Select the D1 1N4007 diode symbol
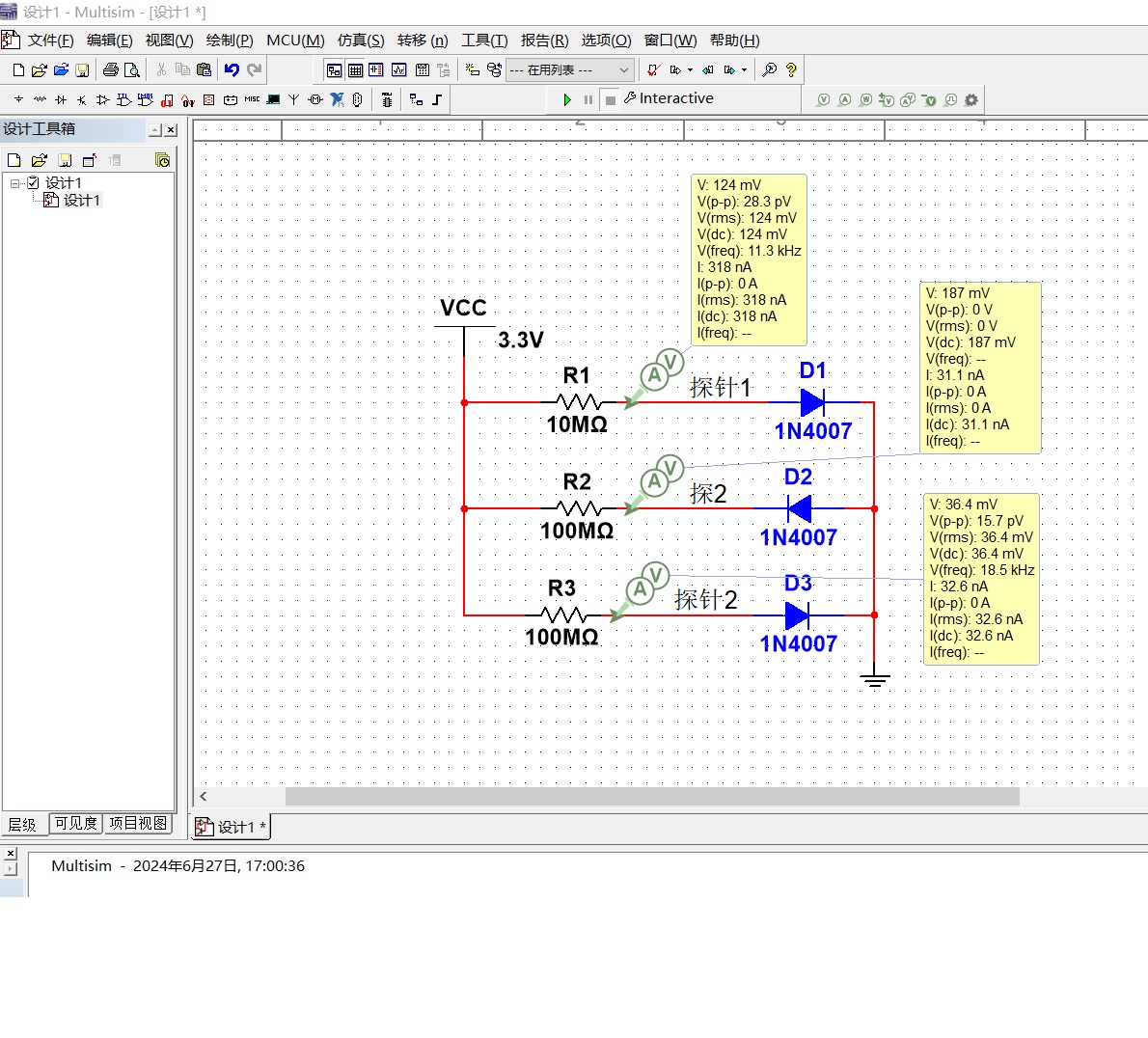This screenshot has width=1148, height=1038. [812, 402]
